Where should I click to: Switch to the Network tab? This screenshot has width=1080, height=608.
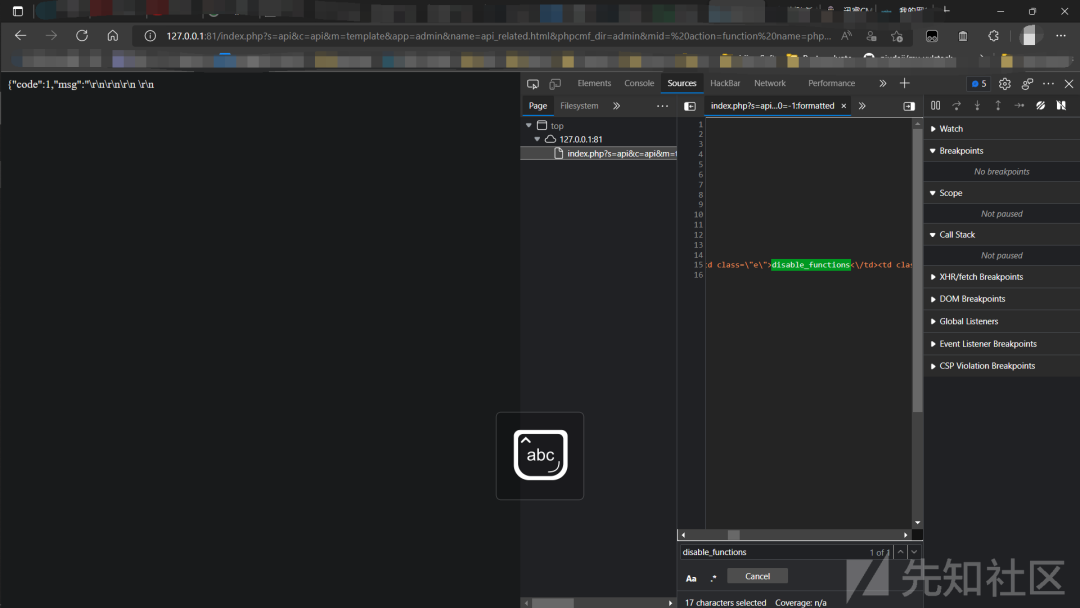tap(769, 83)
